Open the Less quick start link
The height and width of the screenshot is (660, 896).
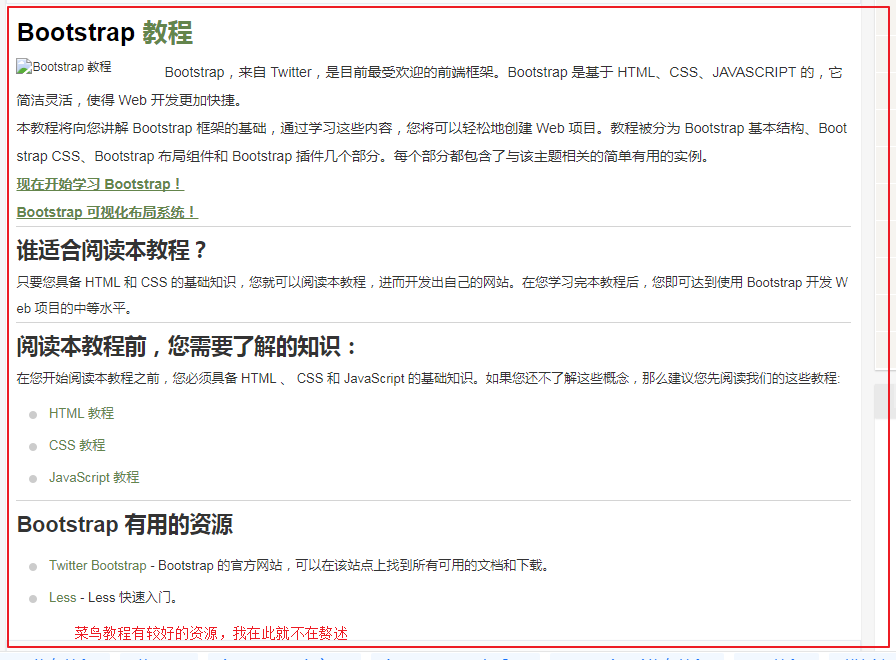[62, 597]
